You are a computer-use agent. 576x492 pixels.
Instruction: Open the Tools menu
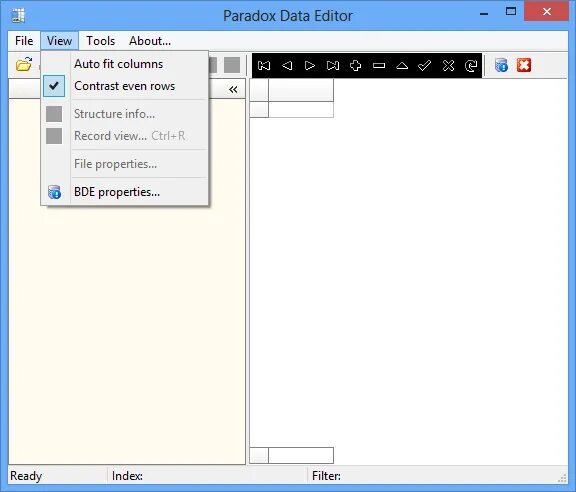pos(101,41)
